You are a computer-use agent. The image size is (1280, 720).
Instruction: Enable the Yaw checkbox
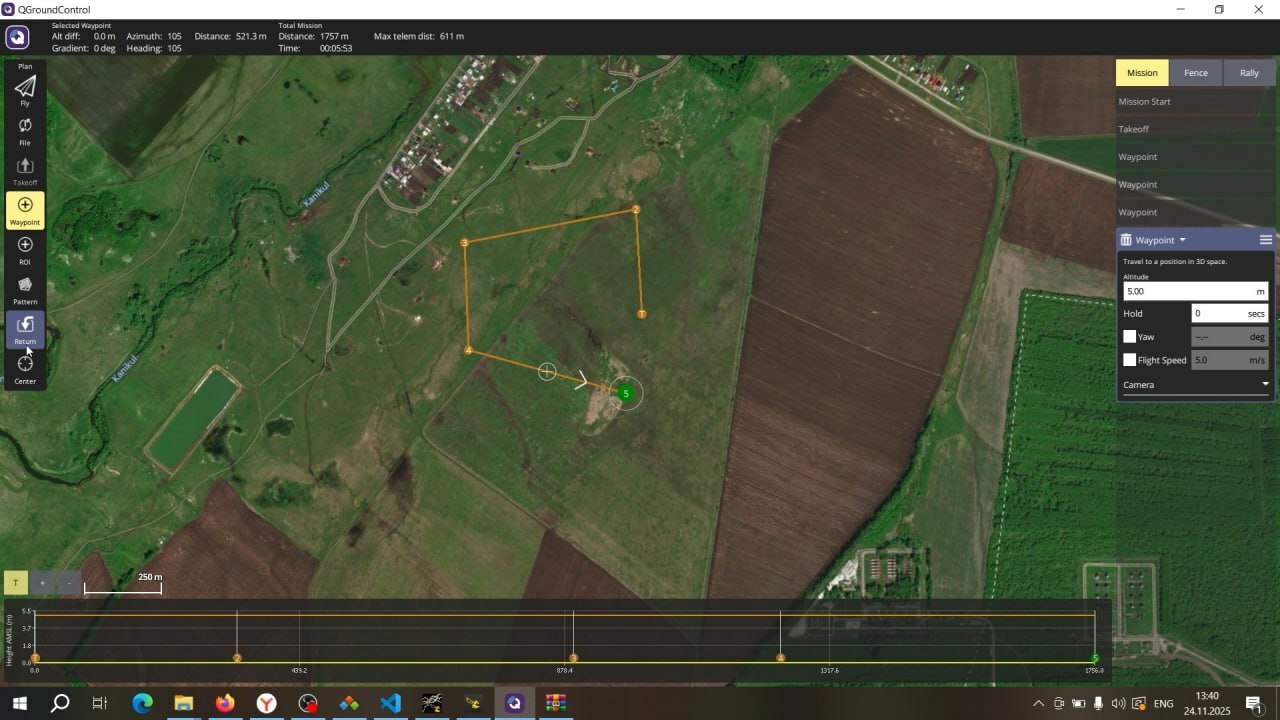(1129, 337)
